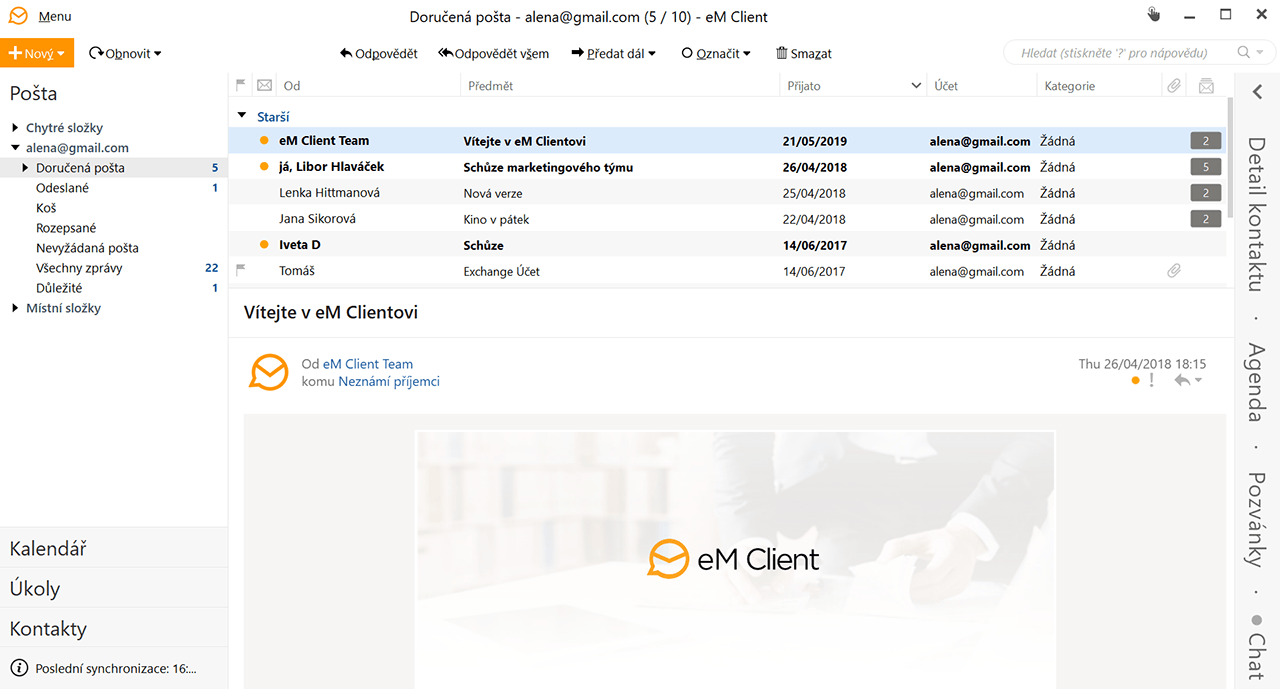
Task: Click the eM Client sender avatar
Action: click(268, 372)
